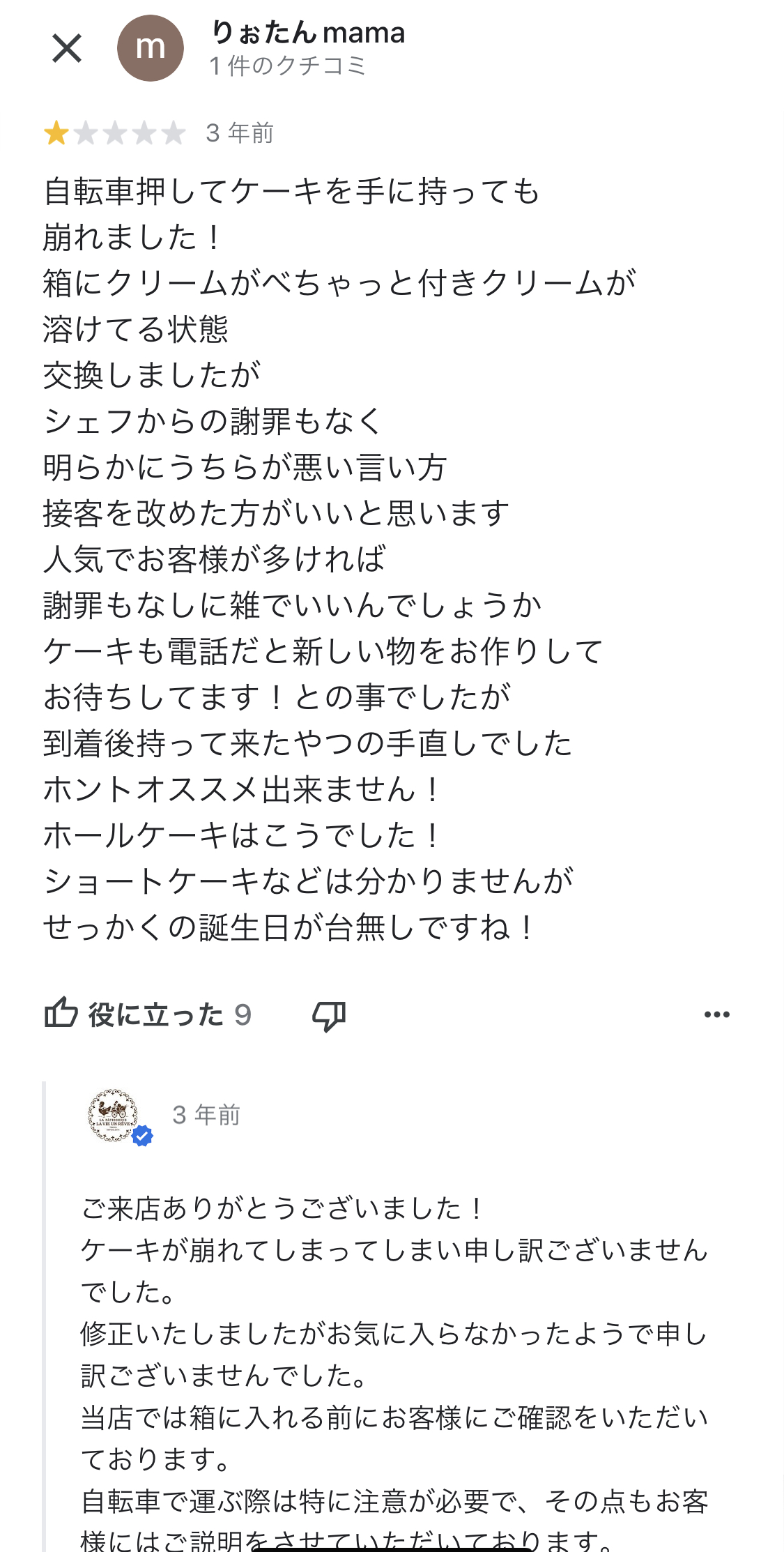Click the gold one-star rating
The width and height of the screenshot is (784, 1552).
pos(56,132)
